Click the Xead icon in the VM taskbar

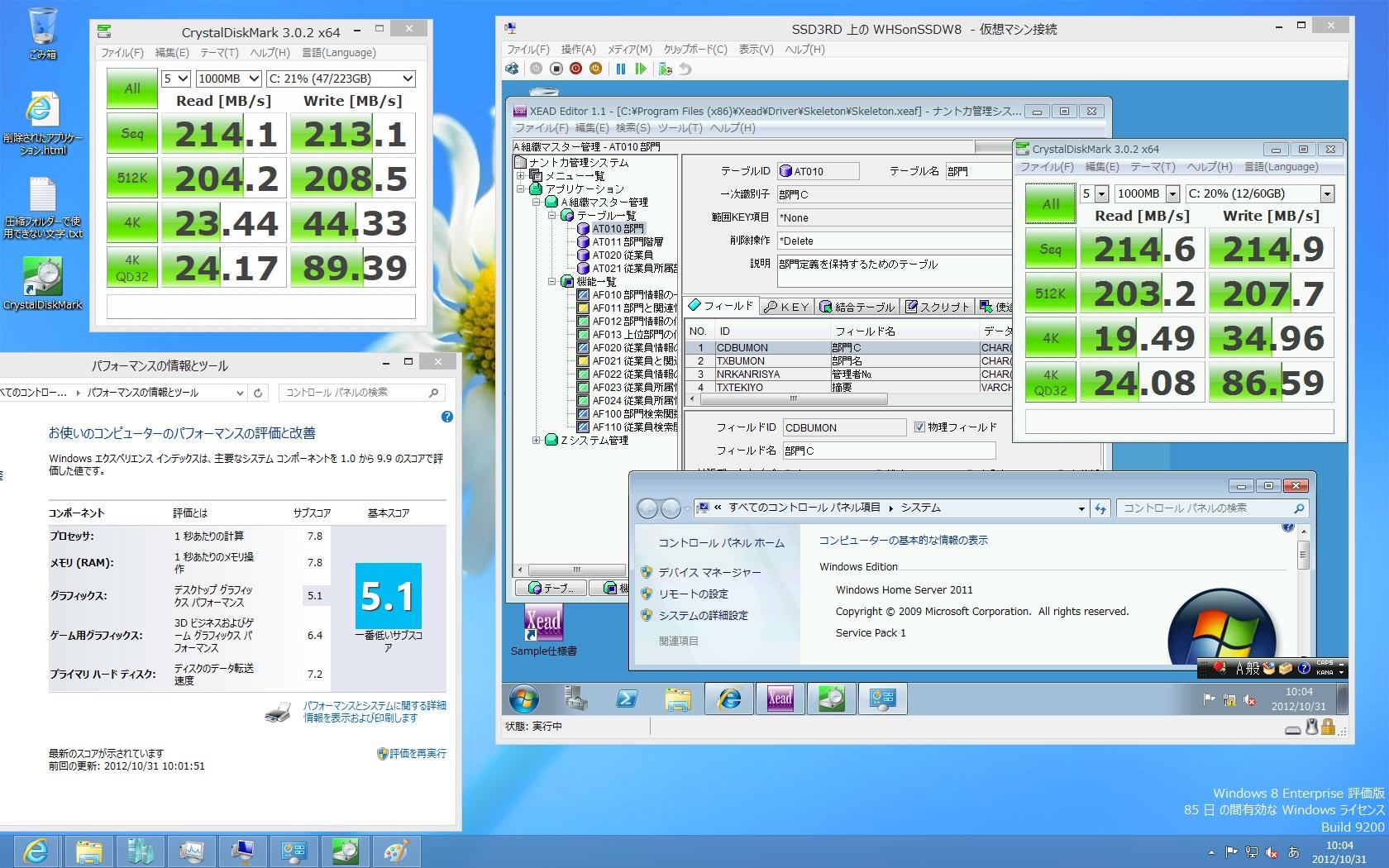780,699
